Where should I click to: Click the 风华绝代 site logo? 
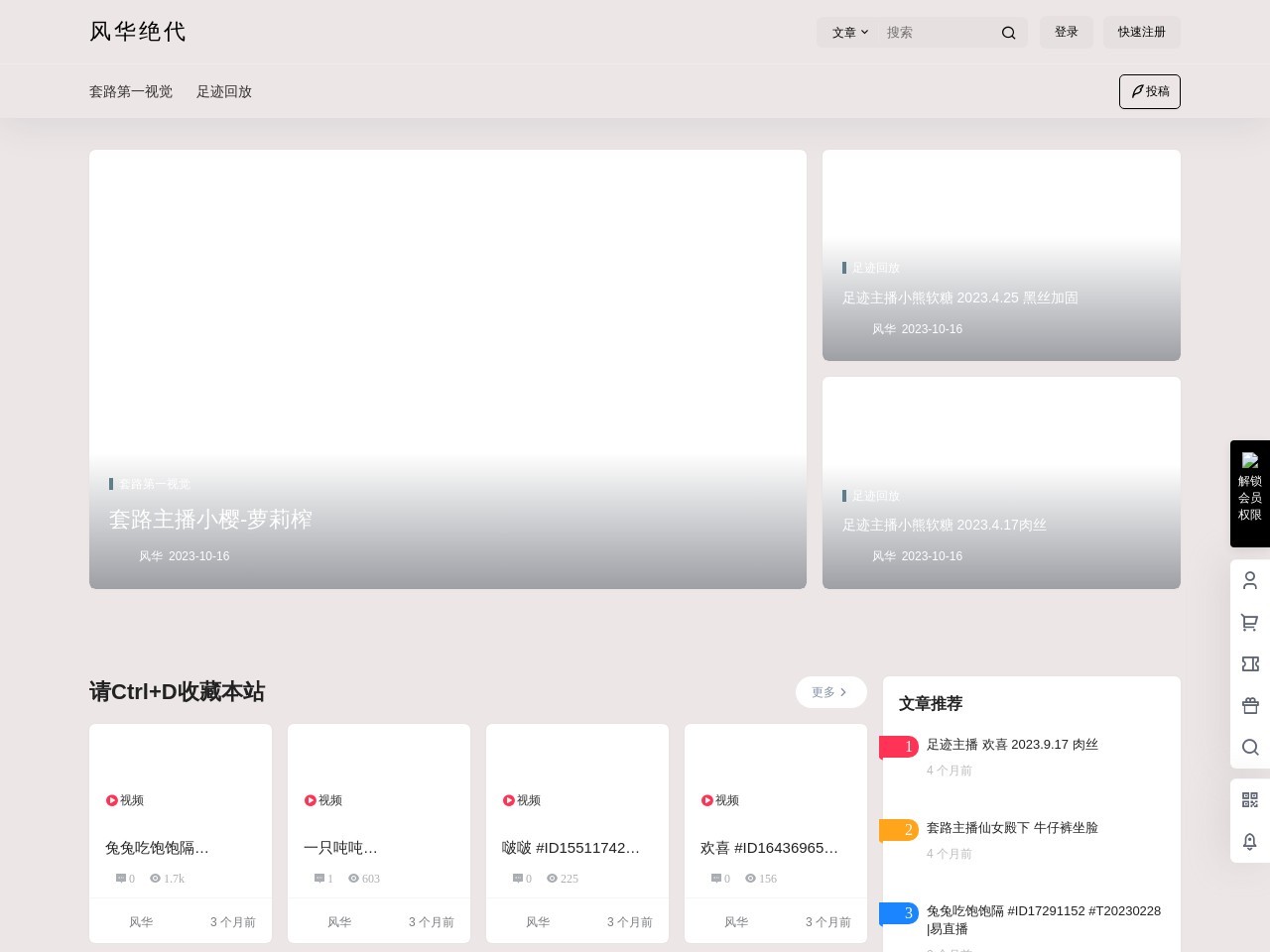(x=138, y=32)
